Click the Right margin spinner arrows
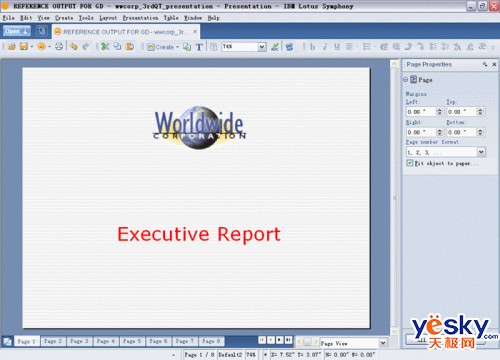Viewport: 500px width, 360px height. click(440, 132)
